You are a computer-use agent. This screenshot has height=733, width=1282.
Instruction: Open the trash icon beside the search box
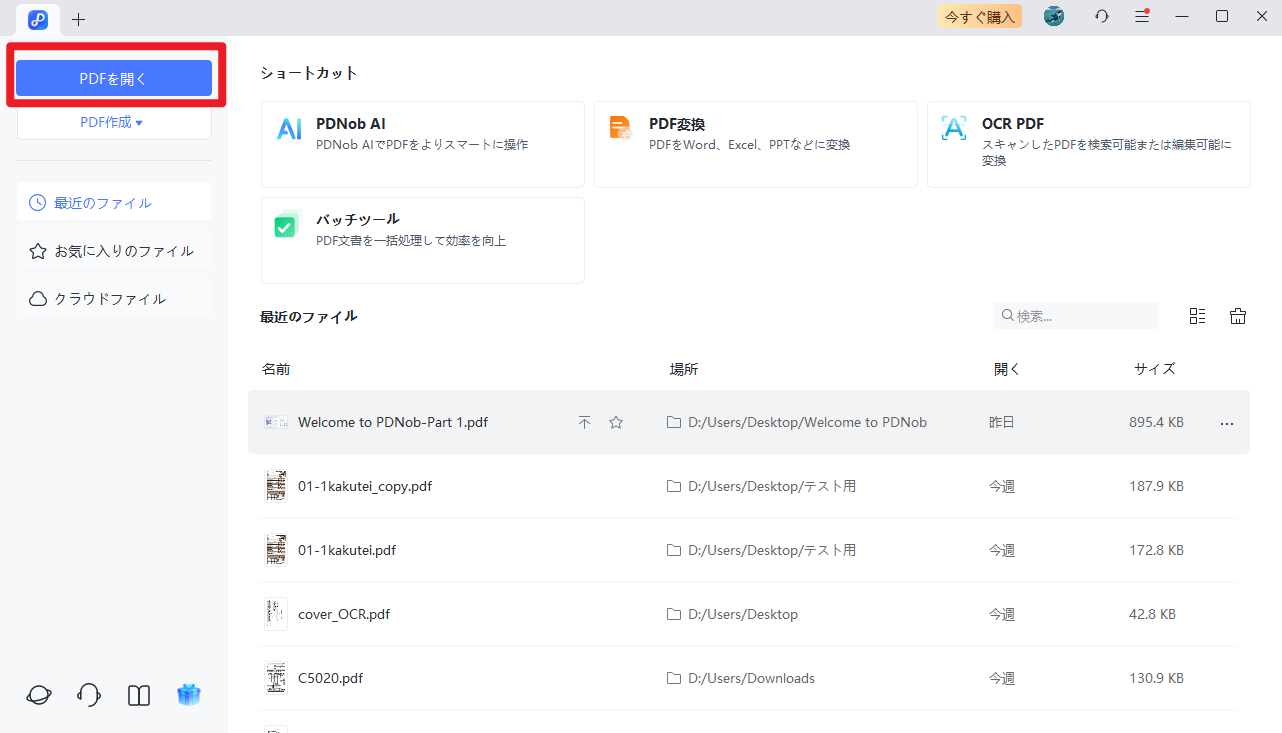[x=1237, y=315]
